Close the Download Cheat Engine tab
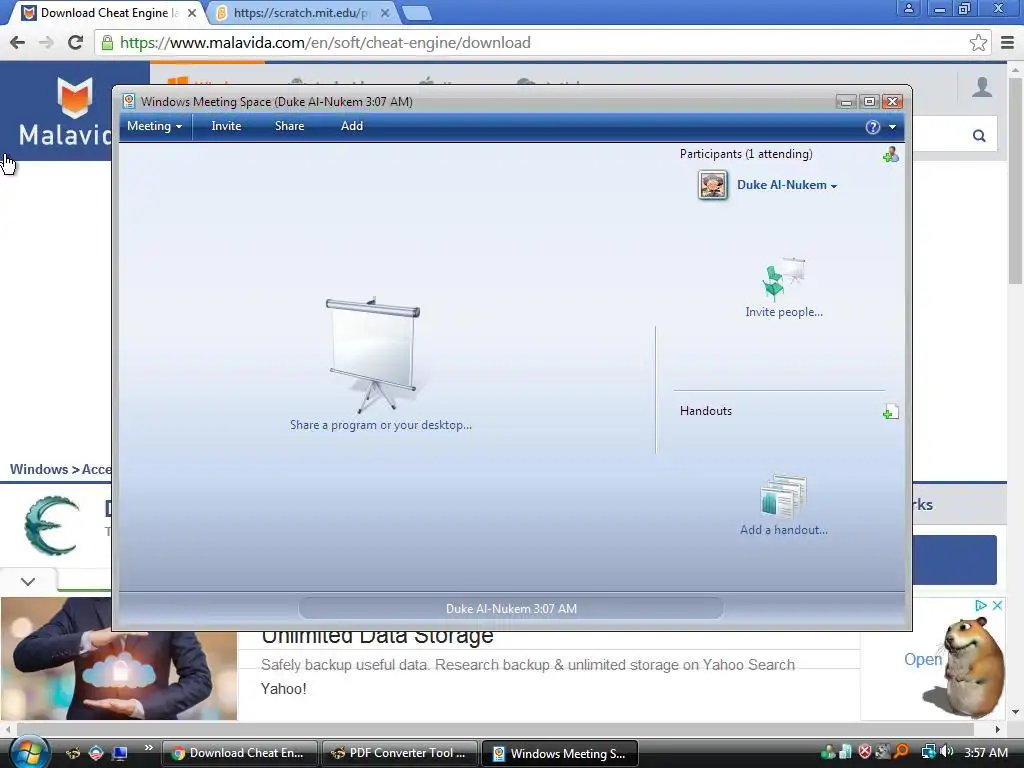 click(192, 12)
